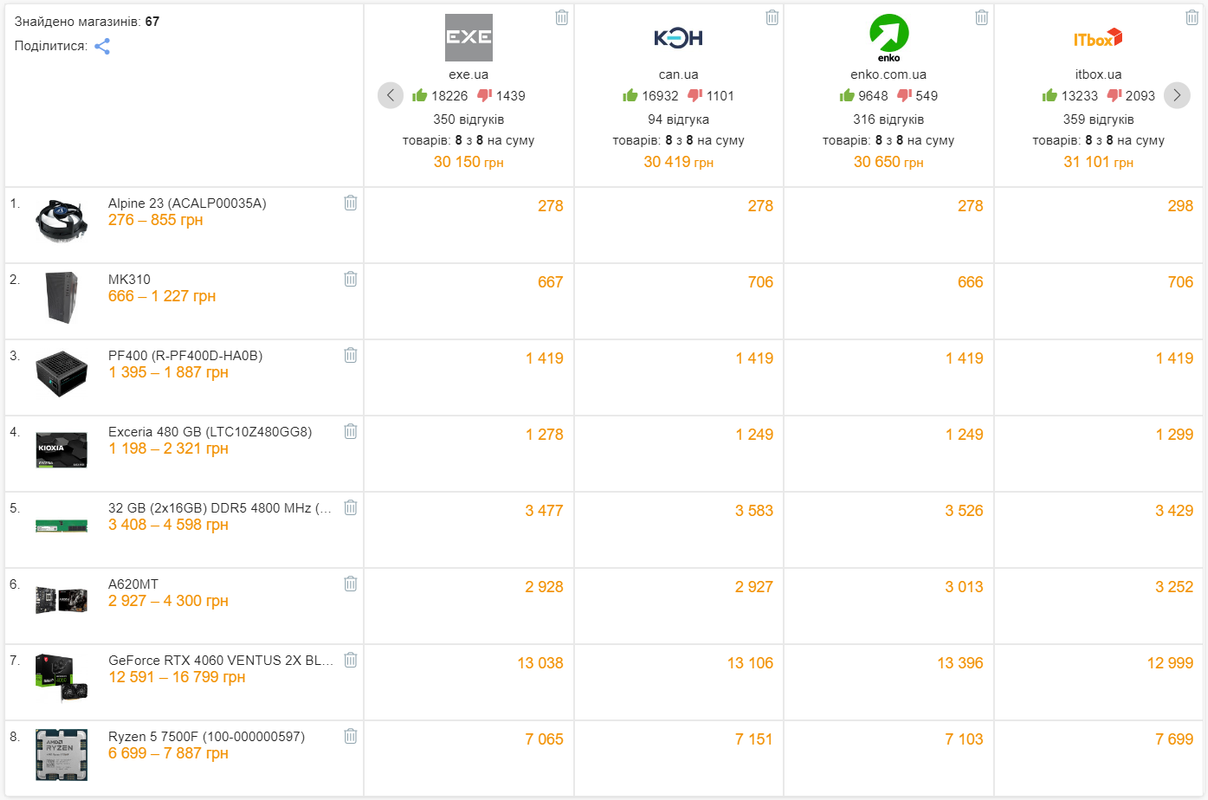Viewport: 1208px width, 800px height.
Task: Remove enko.com.ua column using trash icon
Action: [x=982, y=17]
